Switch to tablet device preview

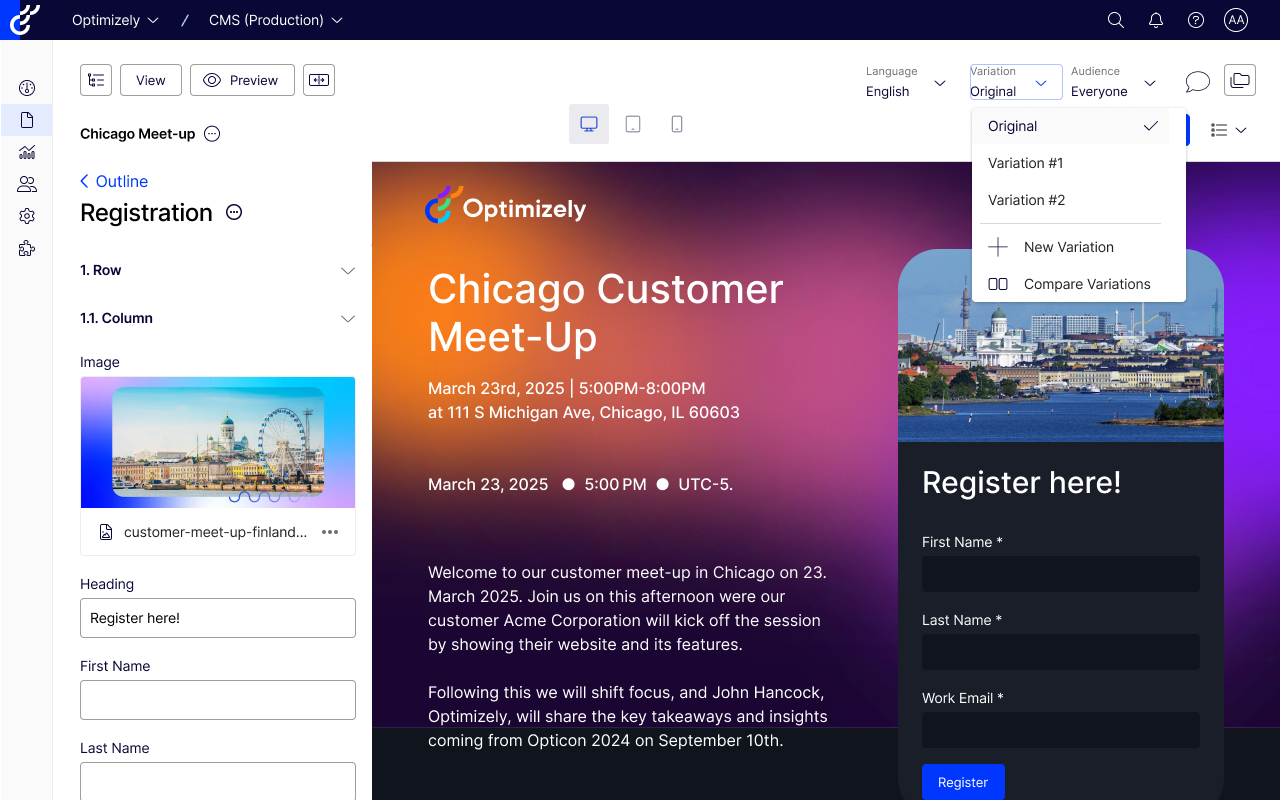click(x=633, y=124)
